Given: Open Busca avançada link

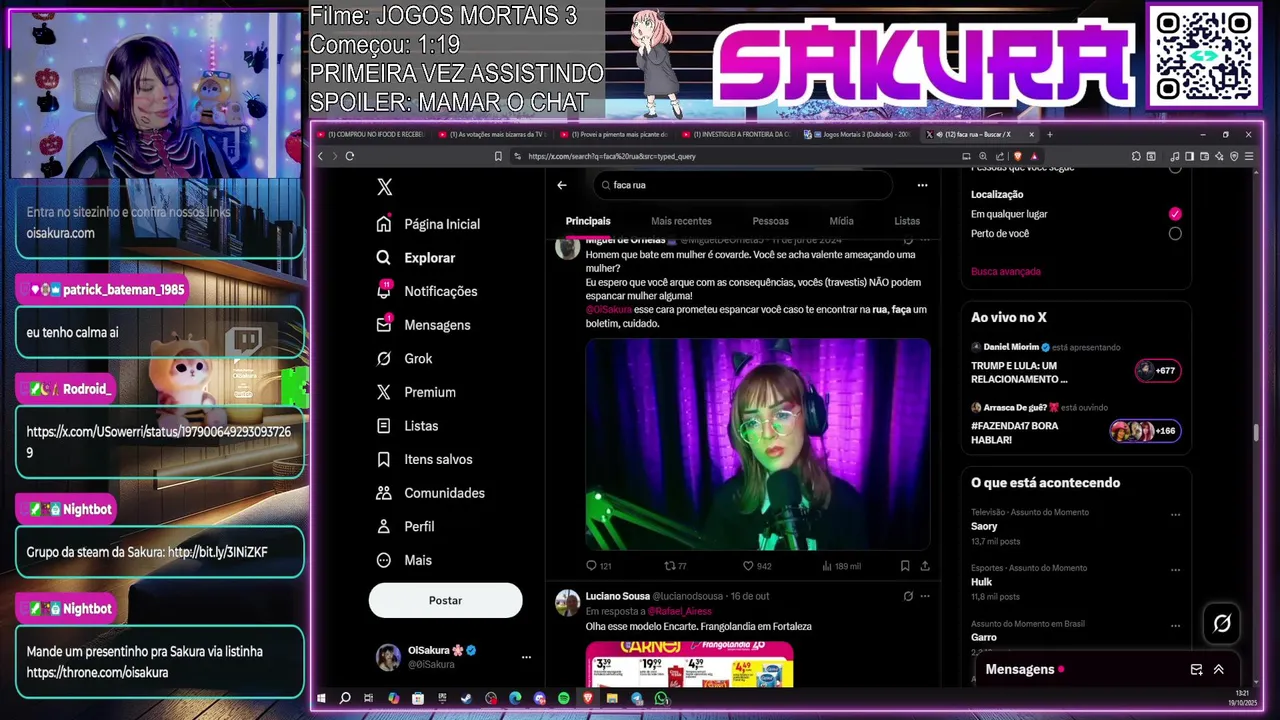Looking at the screenshot, I should pos(1006,272).
